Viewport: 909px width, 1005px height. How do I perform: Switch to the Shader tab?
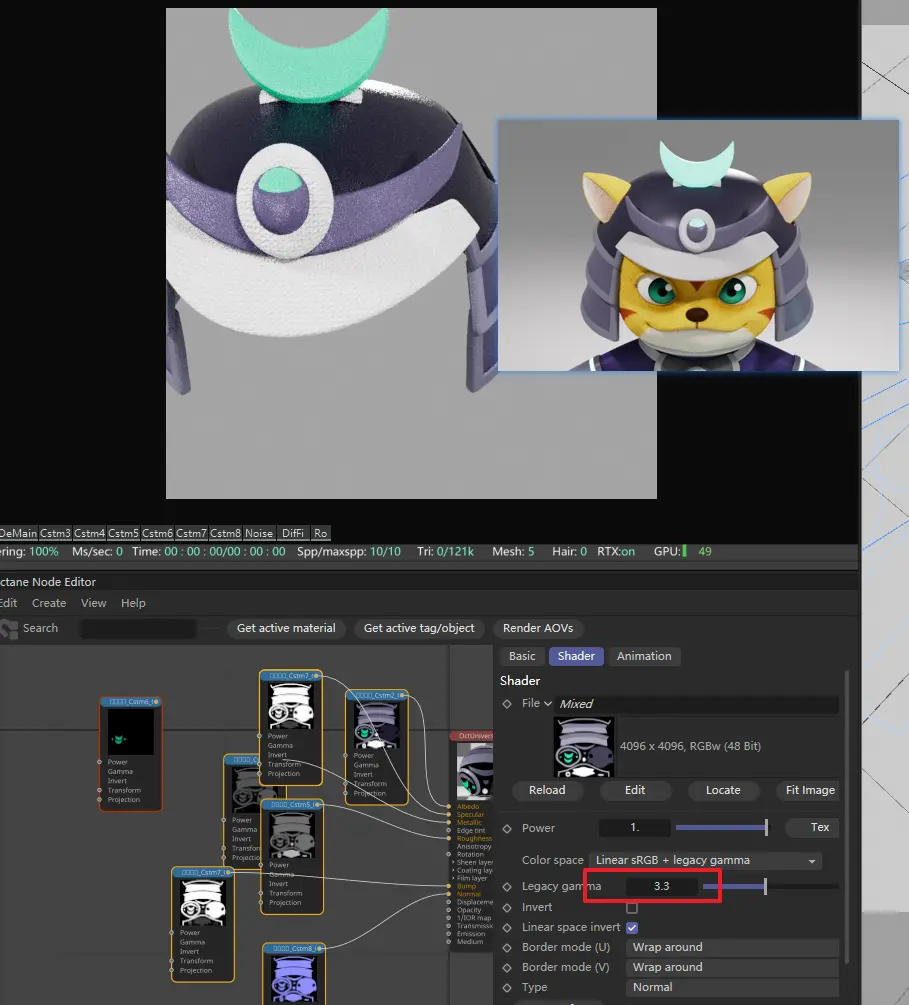(576, 656)
